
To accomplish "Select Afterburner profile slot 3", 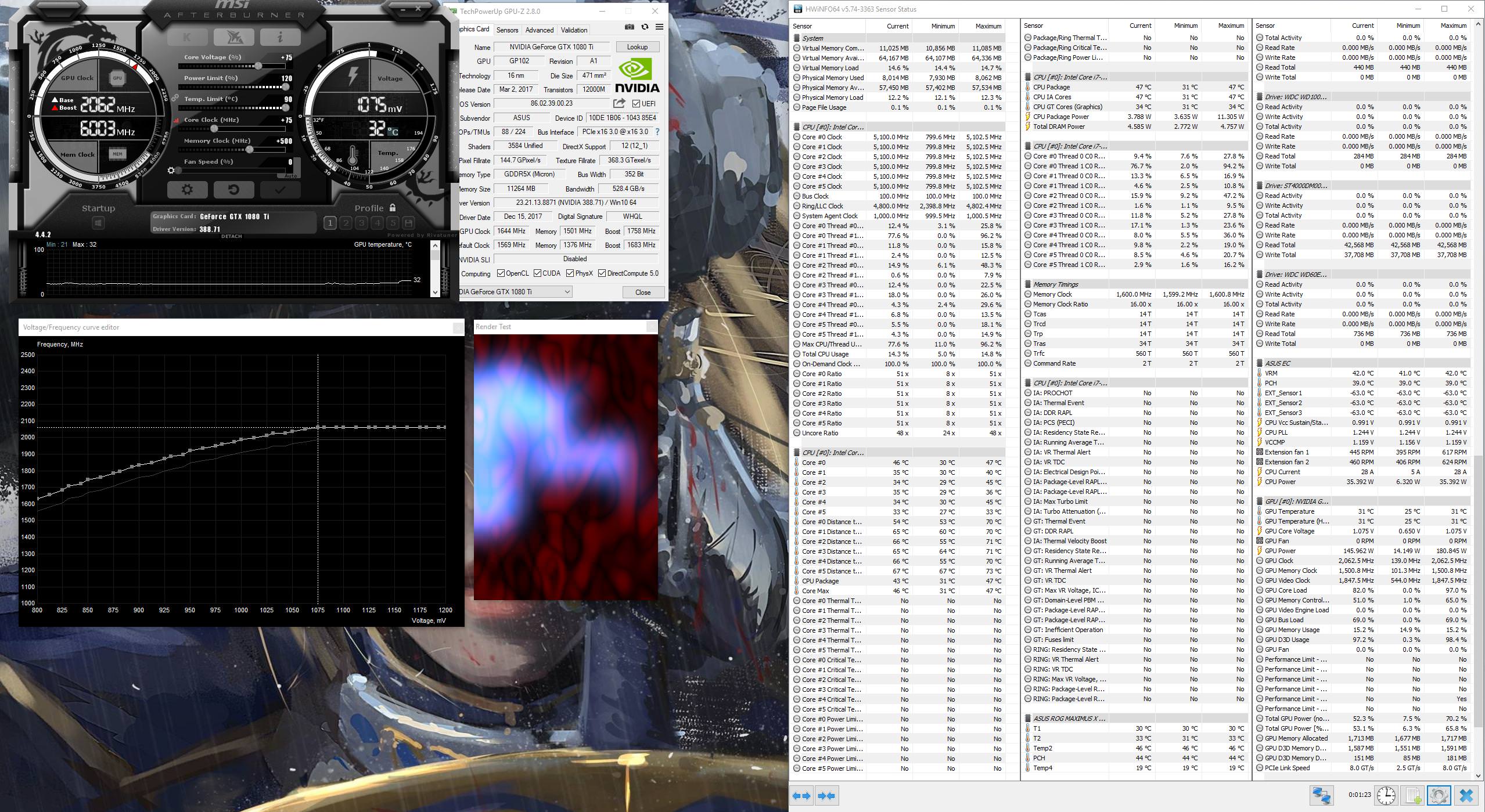I will coord(361,222).
